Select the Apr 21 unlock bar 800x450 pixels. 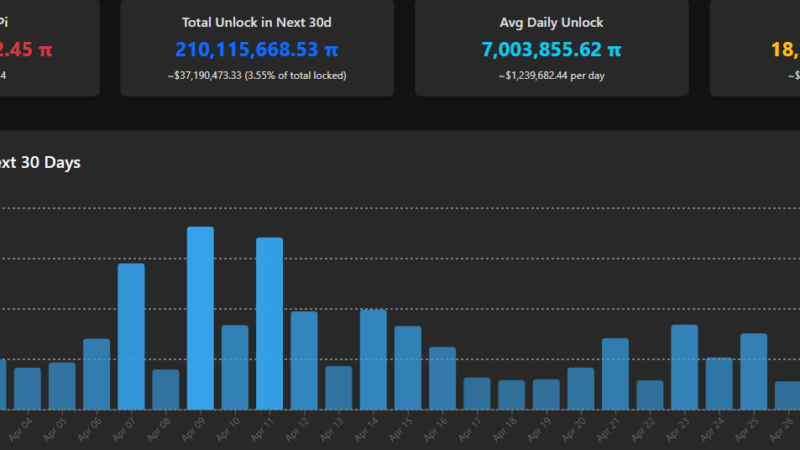point(615,373)
